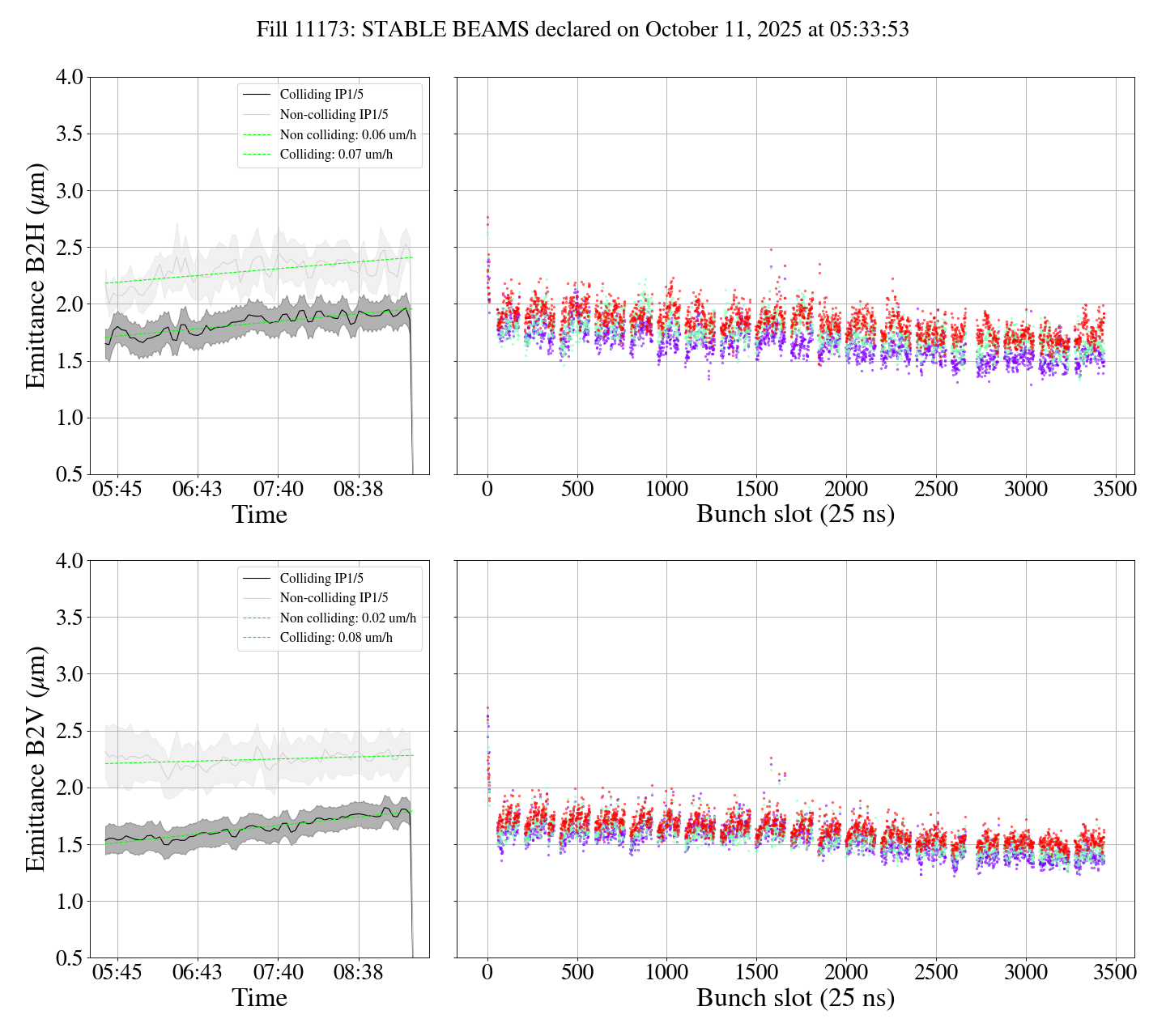The height and width of the screenshot is (1036, 1166).
Task: Click the black line swatch in B2H legend
Action: point(257,95)
